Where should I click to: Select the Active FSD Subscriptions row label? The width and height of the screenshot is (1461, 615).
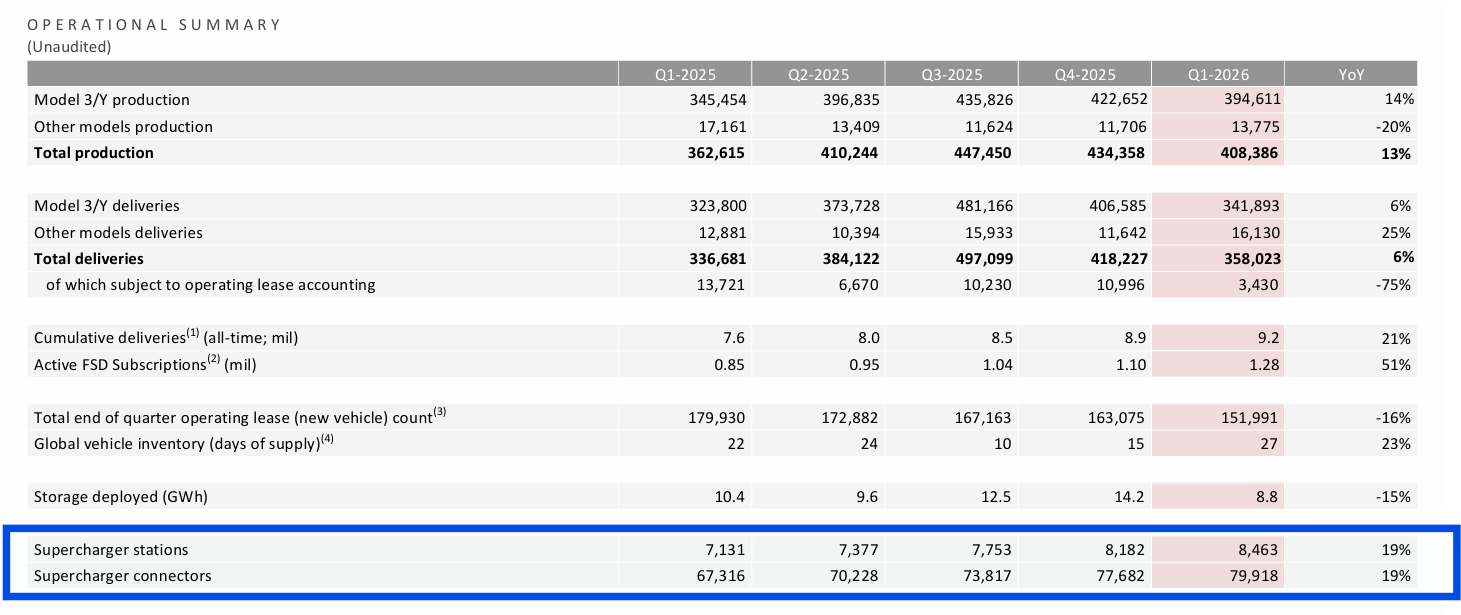(x=145, y=365)
